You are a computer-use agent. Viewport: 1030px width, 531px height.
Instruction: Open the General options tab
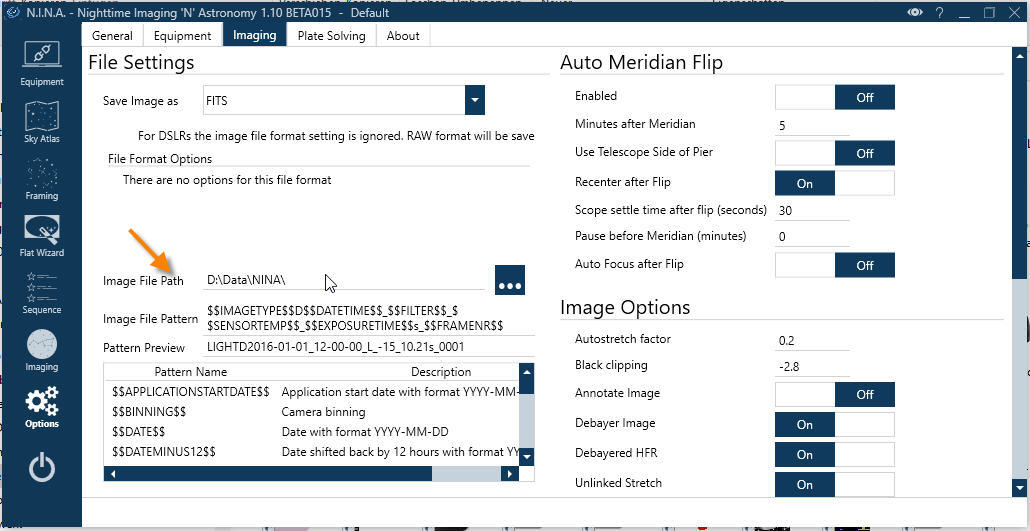click(x=112, y=35)
